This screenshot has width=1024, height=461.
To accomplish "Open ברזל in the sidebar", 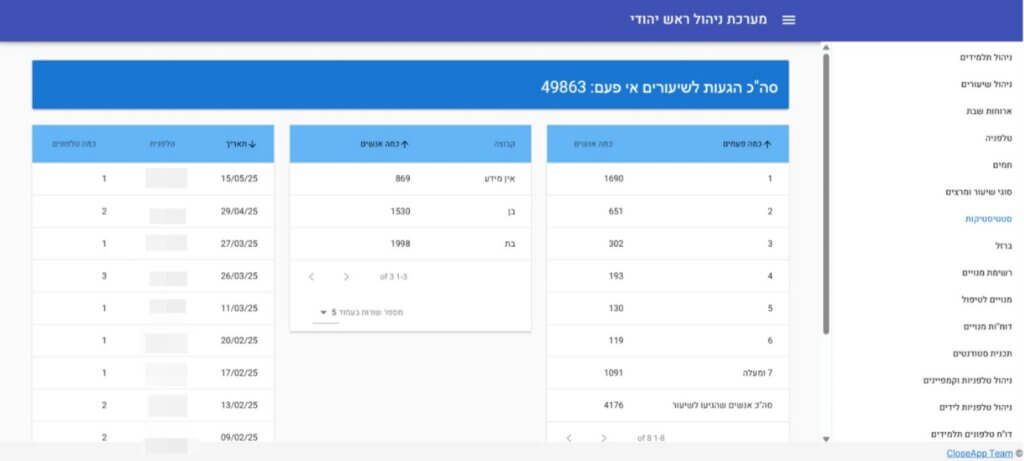I will point(1003,246).
